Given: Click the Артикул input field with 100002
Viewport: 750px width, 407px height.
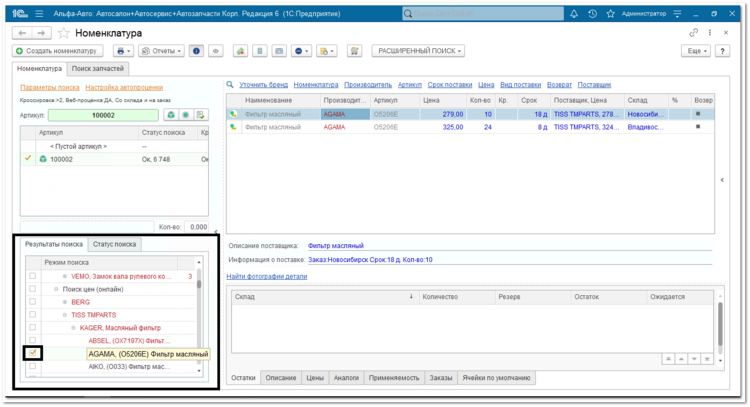Looking at the screenshot, I should click(x=103, y=115).
